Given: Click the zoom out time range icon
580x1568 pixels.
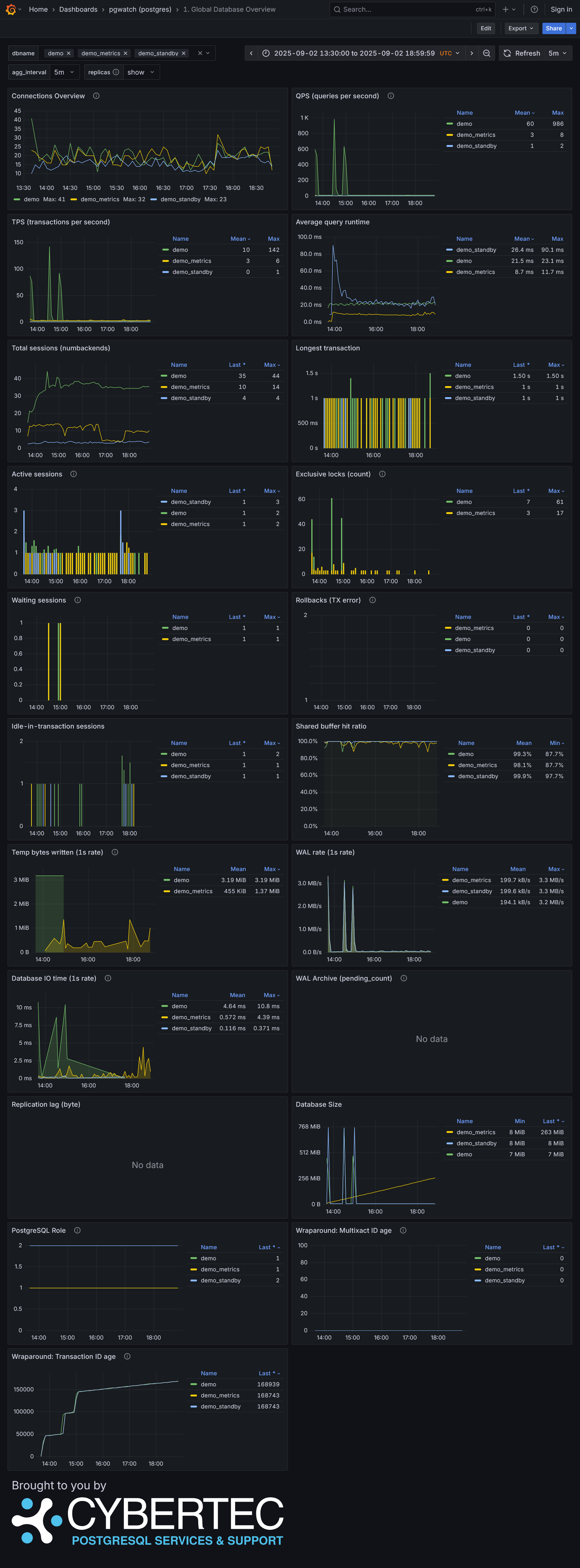Looking at the screenshot, I should point(486,54).
